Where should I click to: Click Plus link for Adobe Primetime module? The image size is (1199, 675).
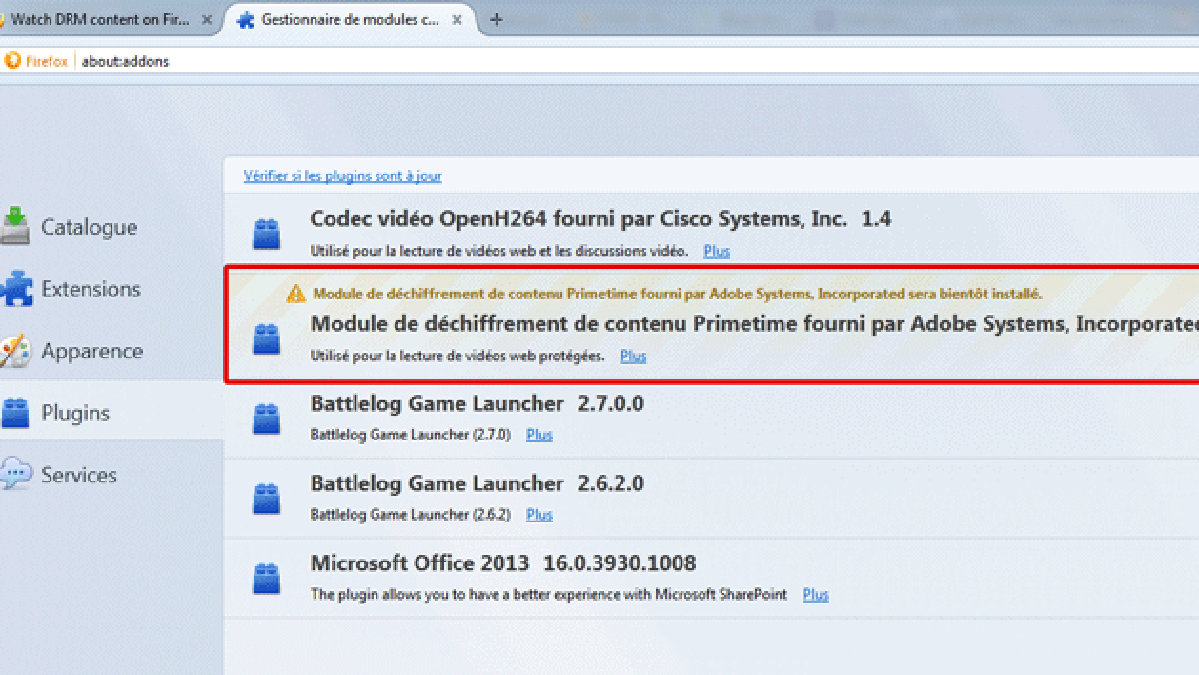click(633, 355)
